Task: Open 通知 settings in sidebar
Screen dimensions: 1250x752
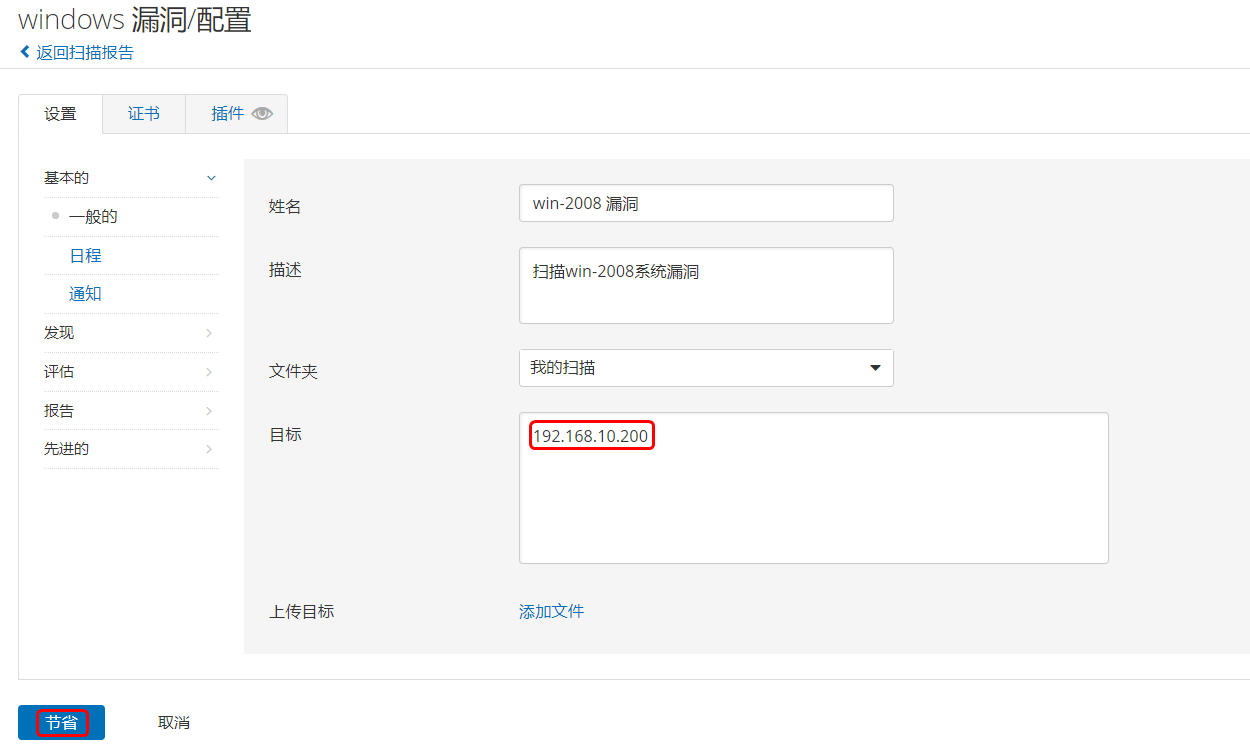Action: pos(85,294)
